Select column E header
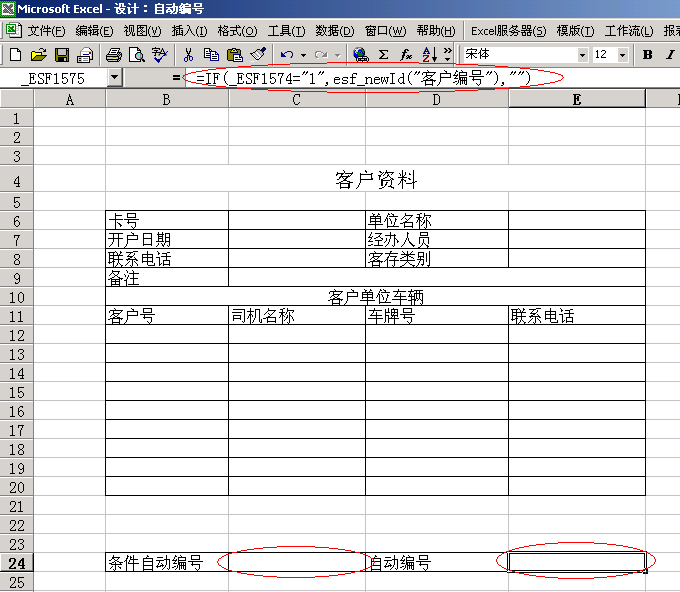Viewport: 680px width, 592px height. (577, 100)
